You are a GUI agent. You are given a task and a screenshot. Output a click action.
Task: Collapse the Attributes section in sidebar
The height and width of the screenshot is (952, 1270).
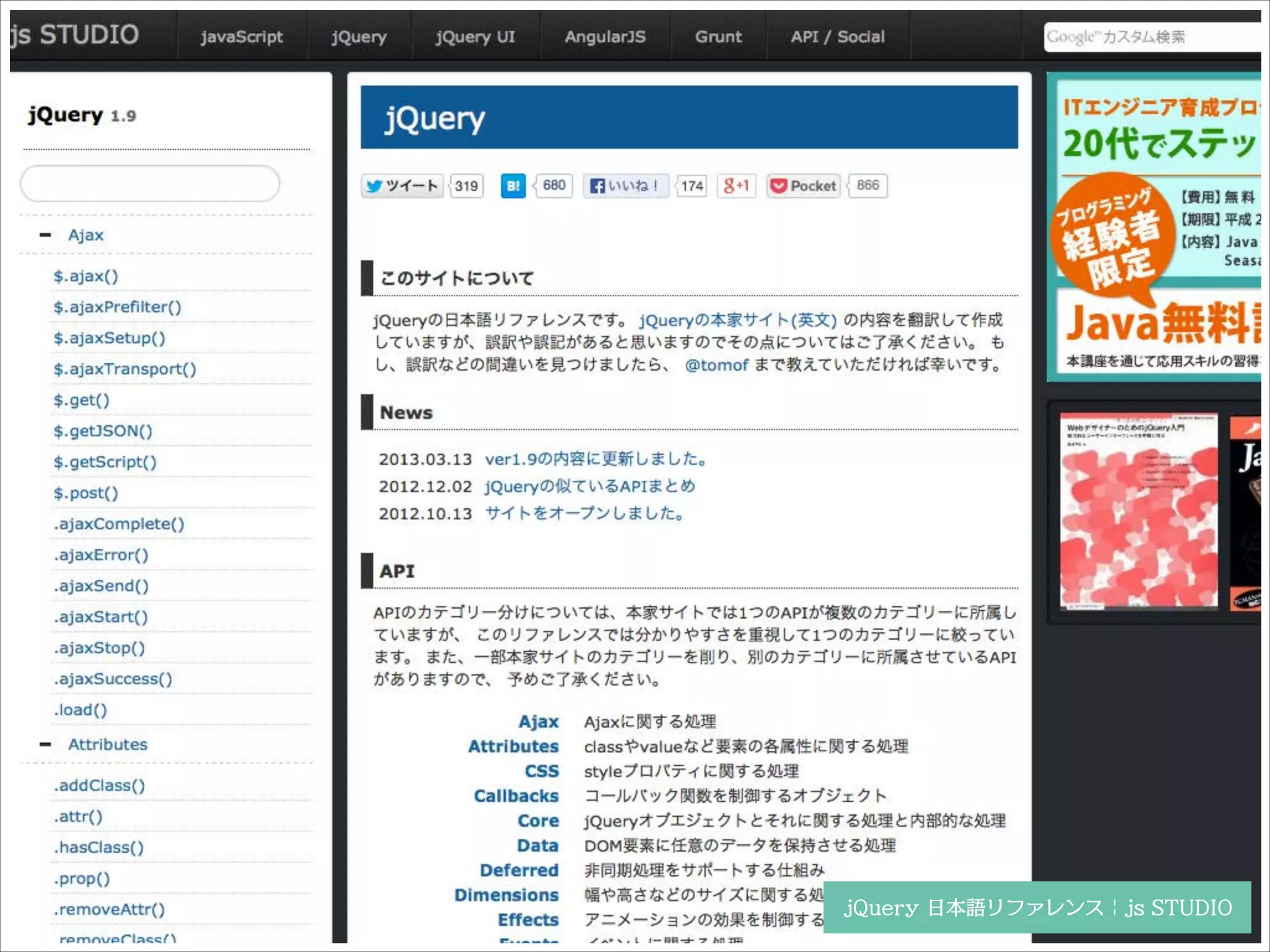pos(45,744)
